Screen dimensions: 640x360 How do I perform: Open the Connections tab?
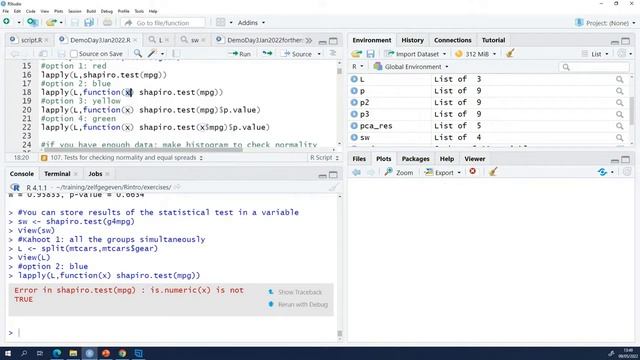click(453, 40)
